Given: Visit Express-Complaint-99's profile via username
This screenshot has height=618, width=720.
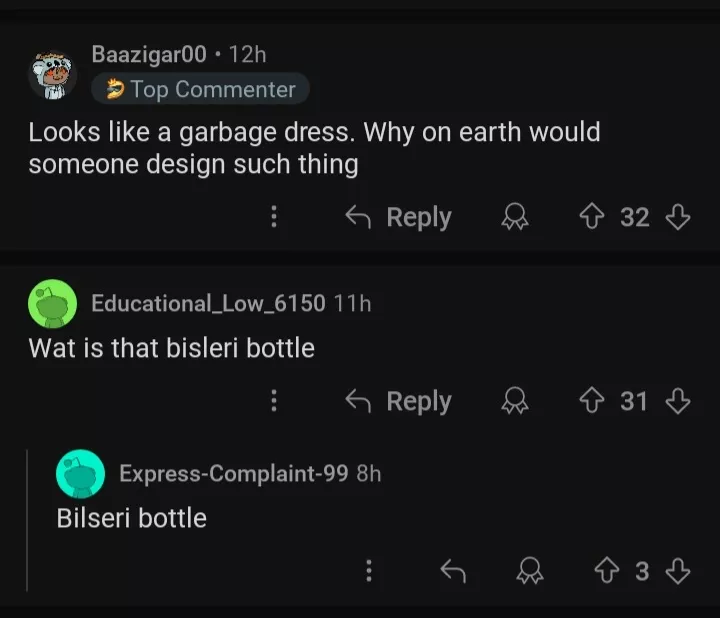Looking at the screenshot, I should [234, 473].
